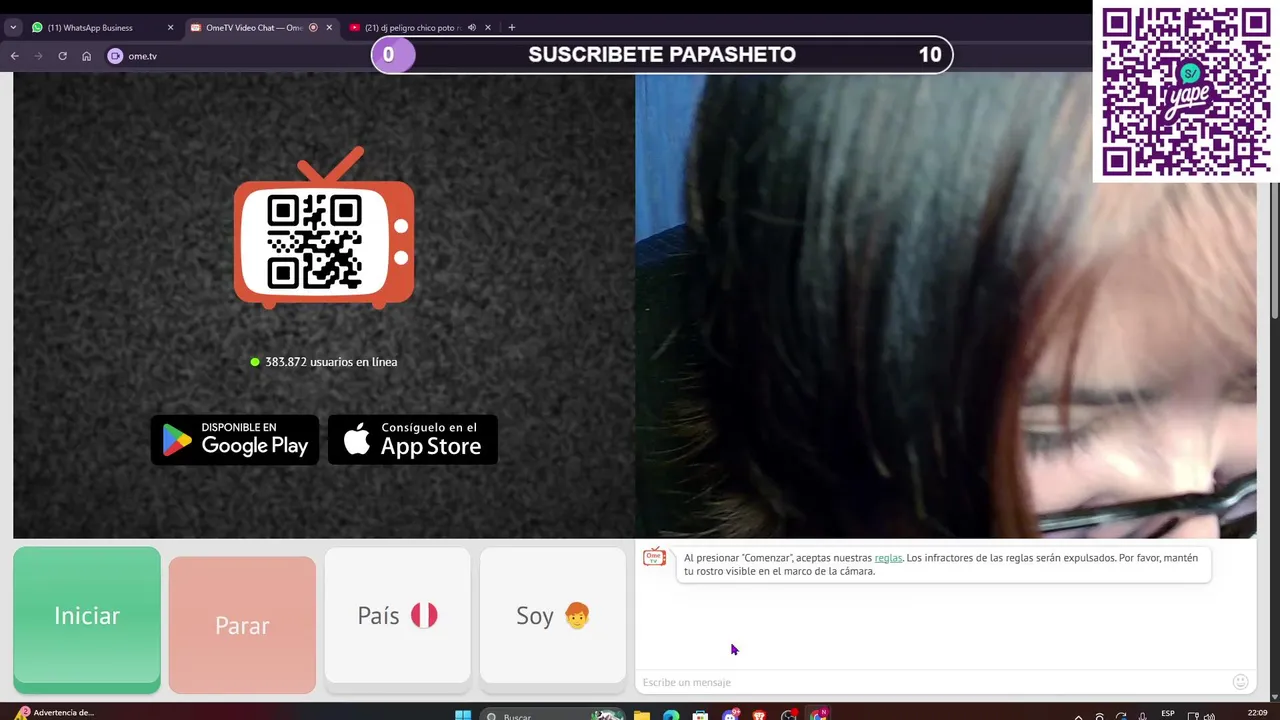
Task: Select the OmeTV Video Chat tab
Action: coord(260,28)
